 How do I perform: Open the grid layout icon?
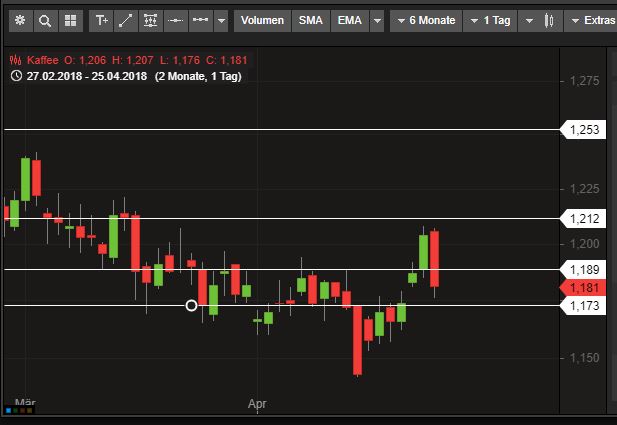(71, 20)
